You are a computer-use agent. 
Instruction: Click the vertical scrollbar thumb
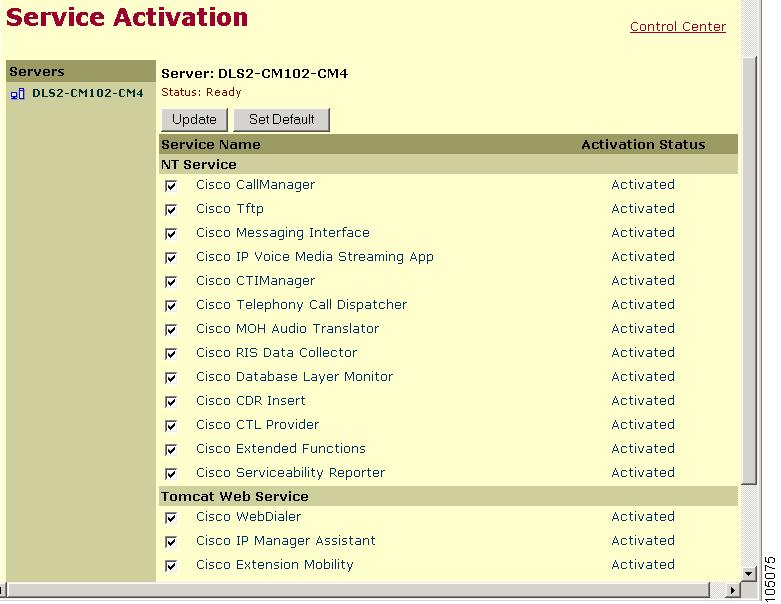click(x=748, y=270)
